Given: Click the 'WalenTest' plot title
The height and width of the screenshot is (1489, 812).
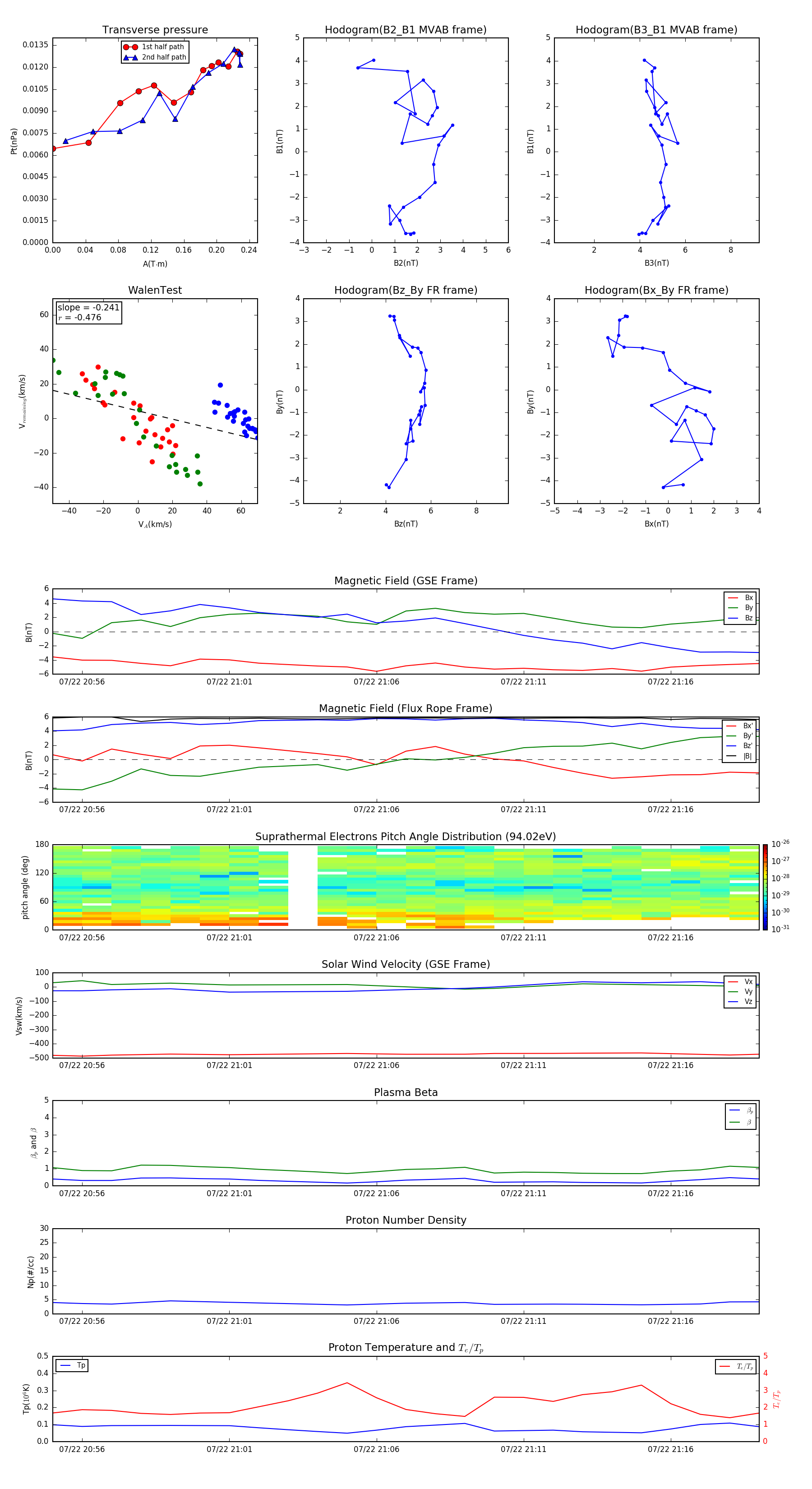Looking at the screenshot, I should click(x=155, y=290).
